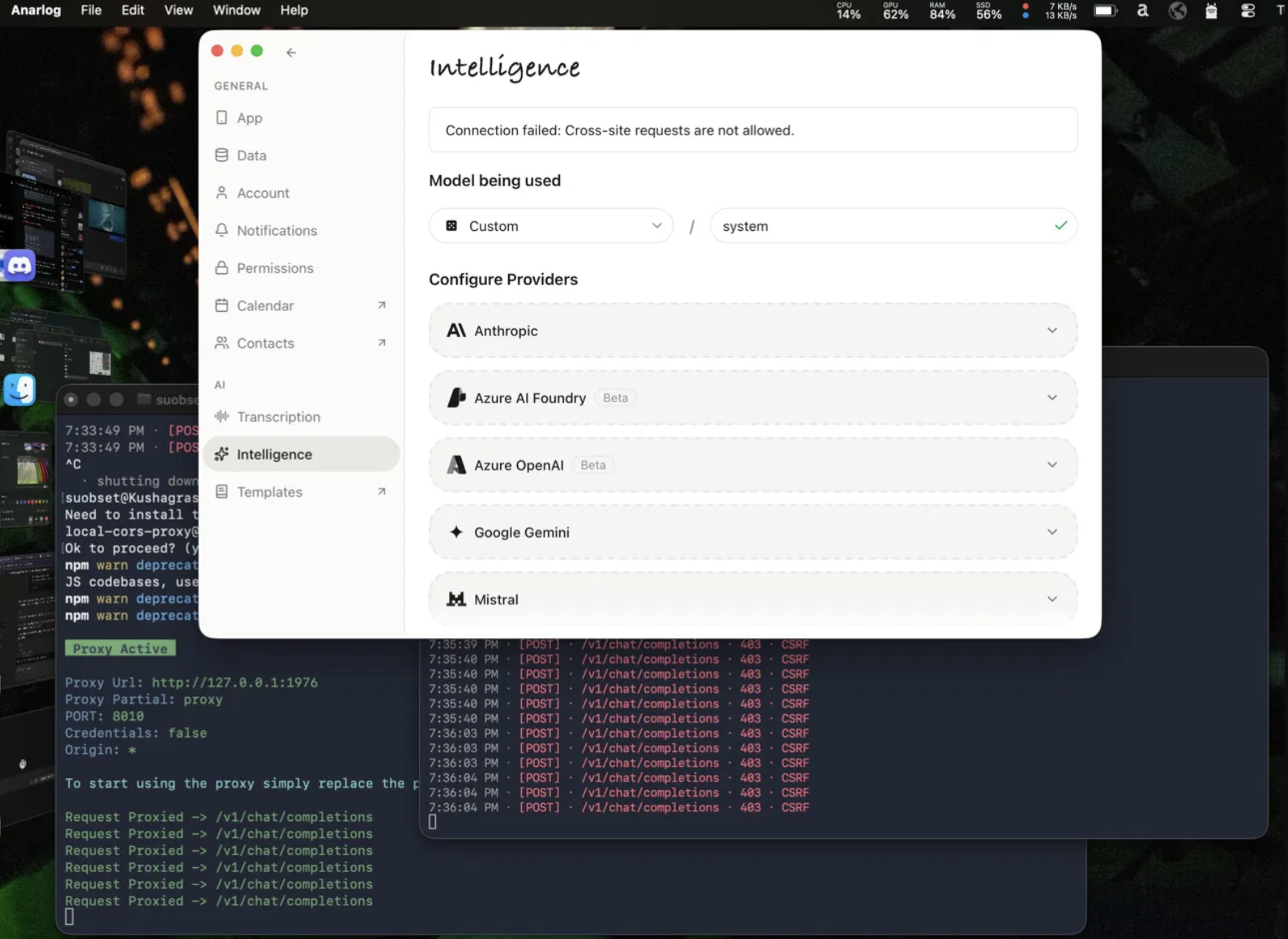
Task: Select the Intelligence sidebar item
Action: tap(302, 454)
